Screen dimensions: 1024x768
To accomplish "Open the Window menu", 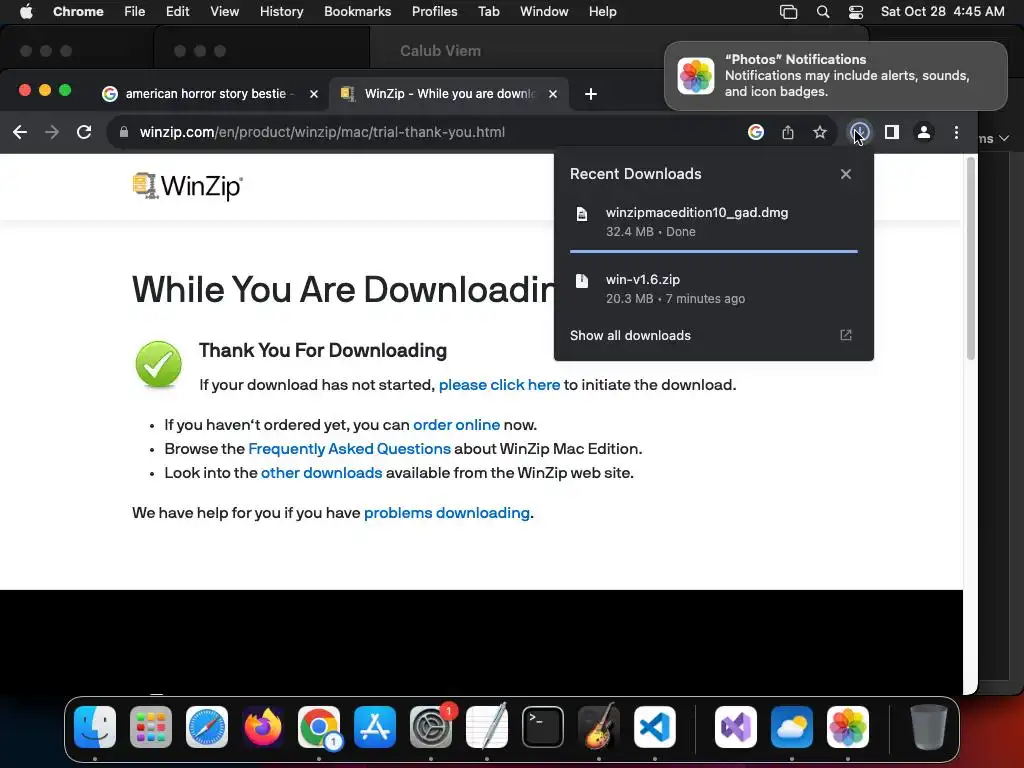I will pyautogui.click(x=544, y=12).
